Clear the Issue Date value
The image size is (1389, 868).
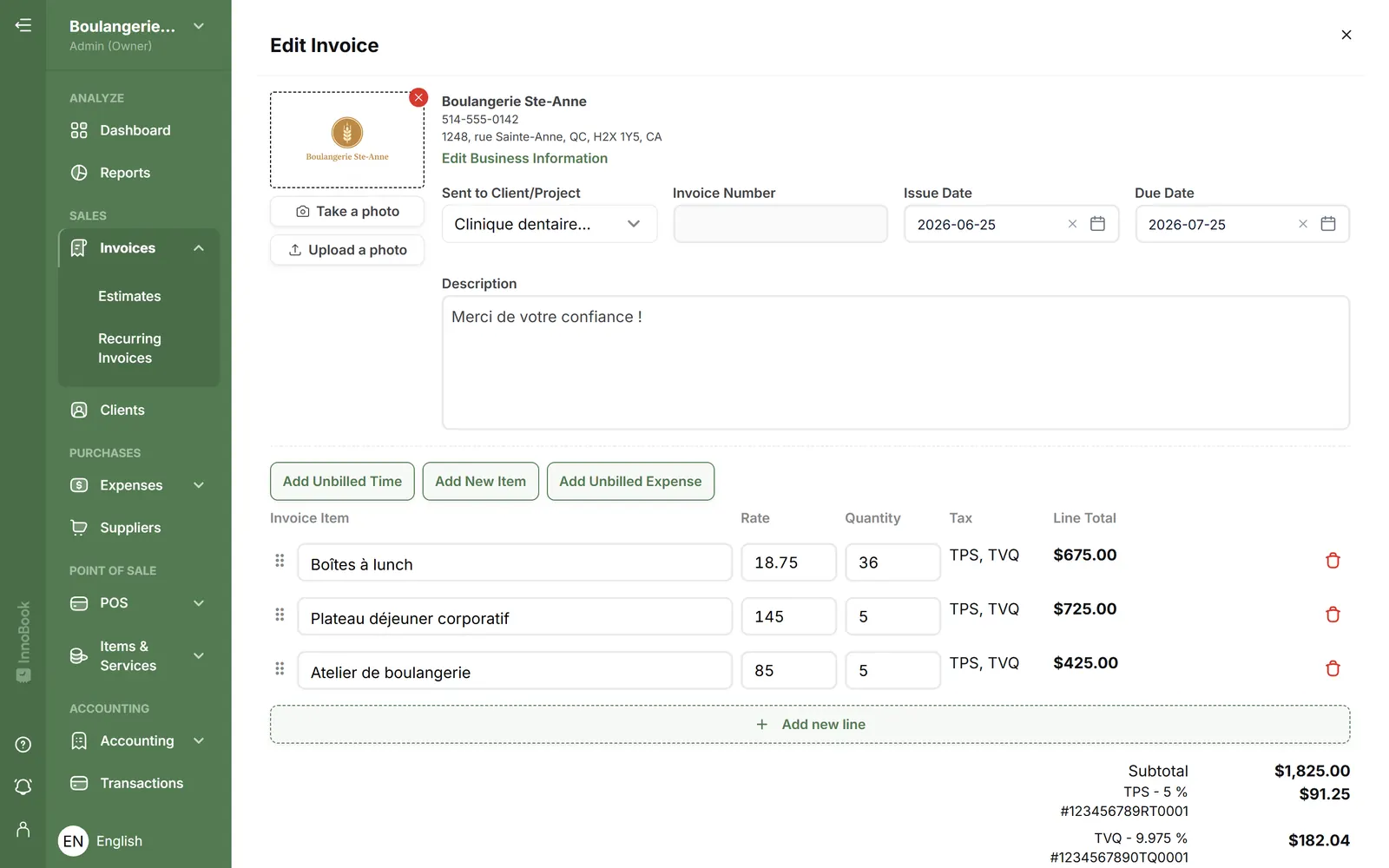[x=1072, y=224]
